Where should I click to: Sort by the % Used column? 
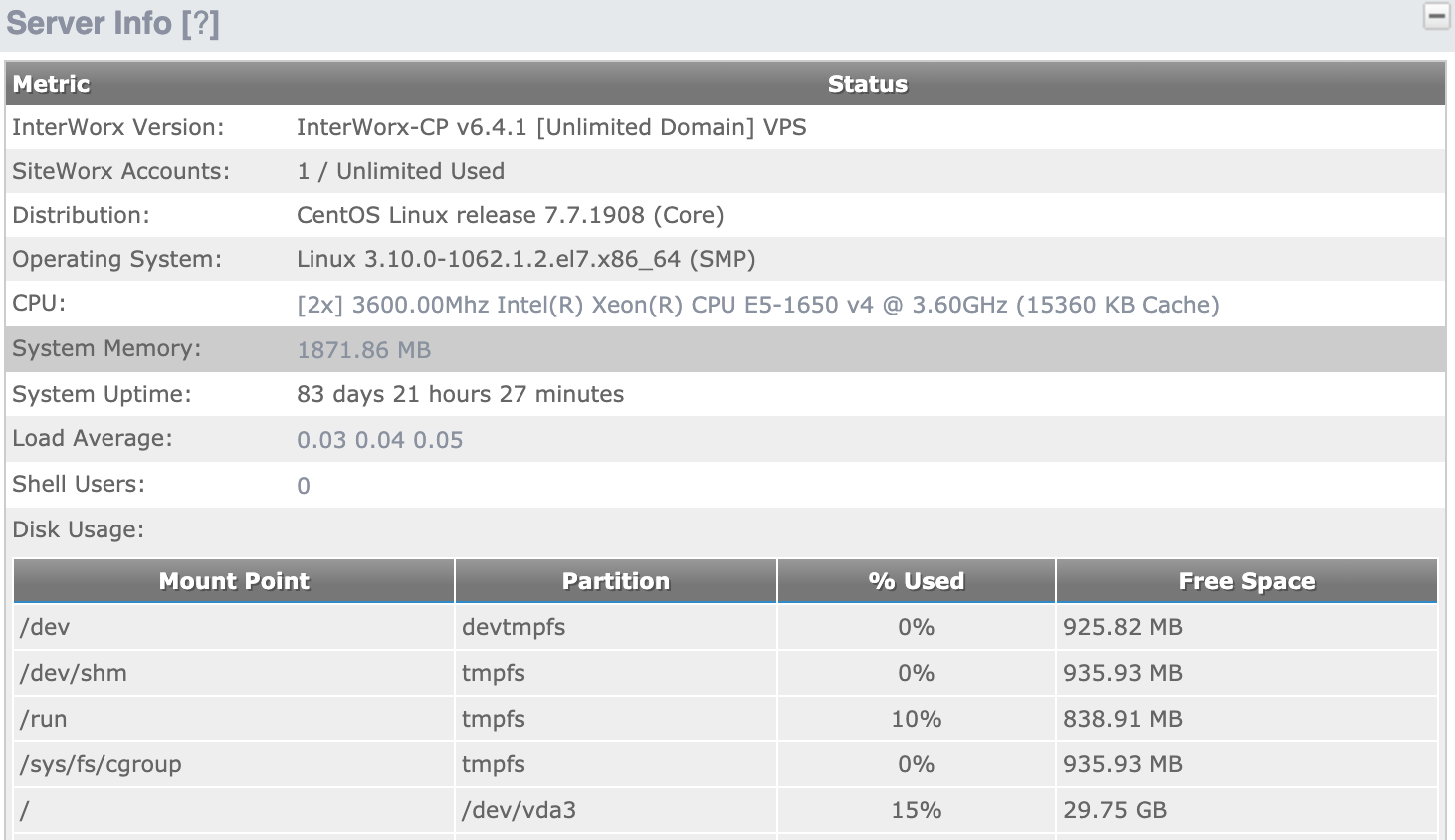click(x=915, y=581)
